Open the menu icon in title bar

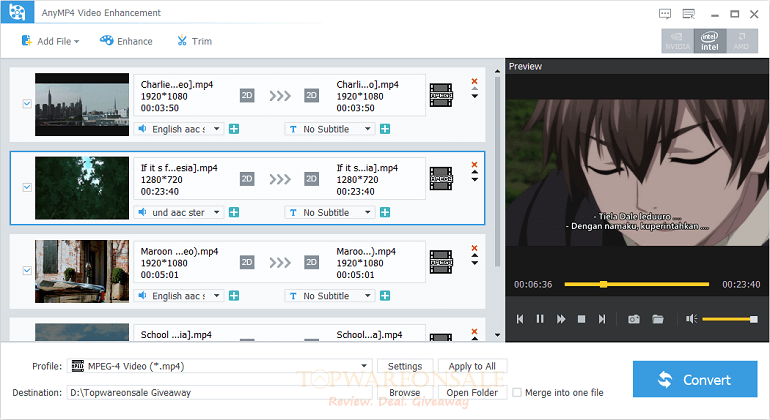(689, 14)
